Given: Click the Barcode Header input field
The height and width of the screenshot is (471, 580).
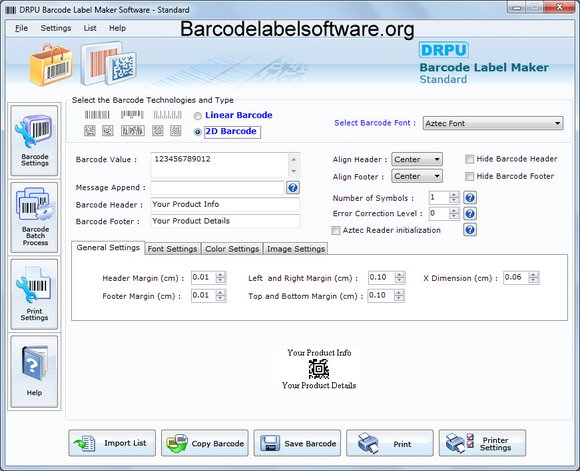Looking at the screenshot, I should (x=225, y=204).
